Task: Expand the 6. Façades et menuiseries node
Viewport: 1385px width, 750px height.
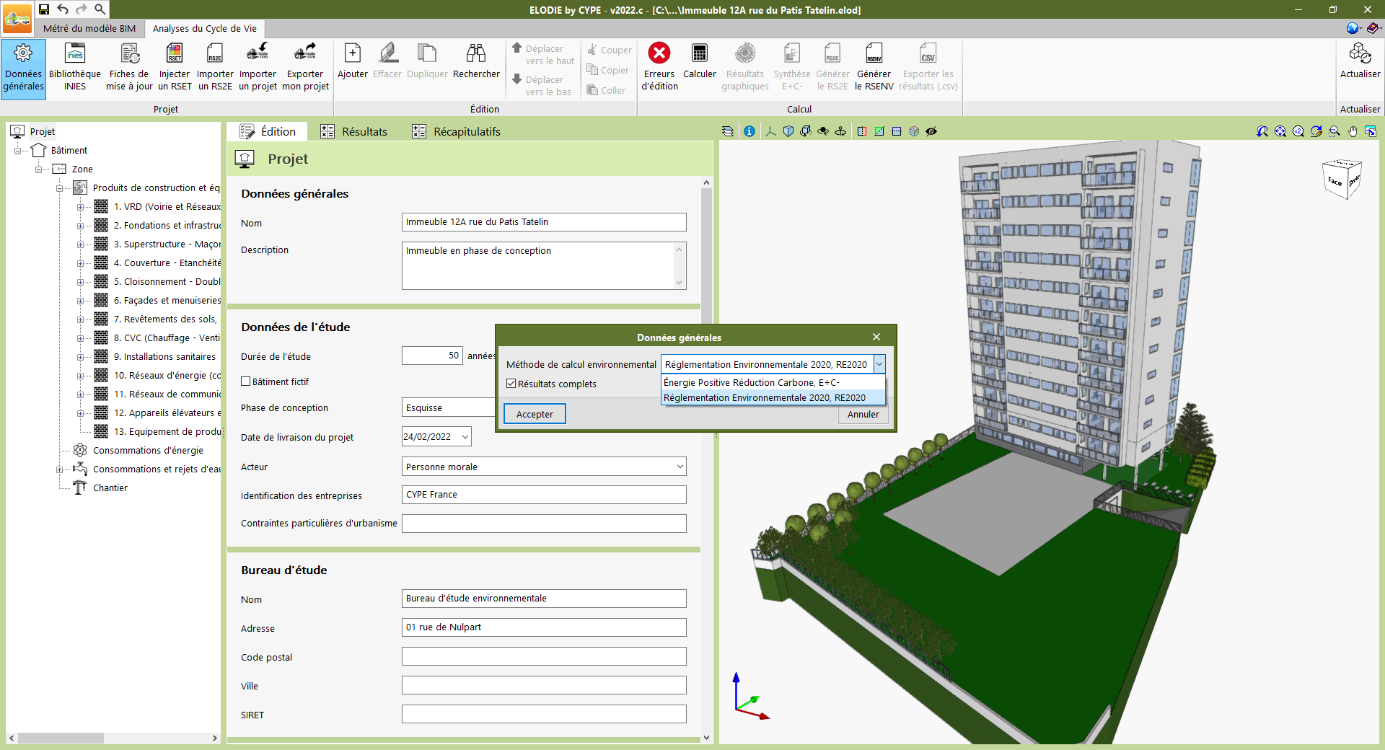Action: (81, 300)
